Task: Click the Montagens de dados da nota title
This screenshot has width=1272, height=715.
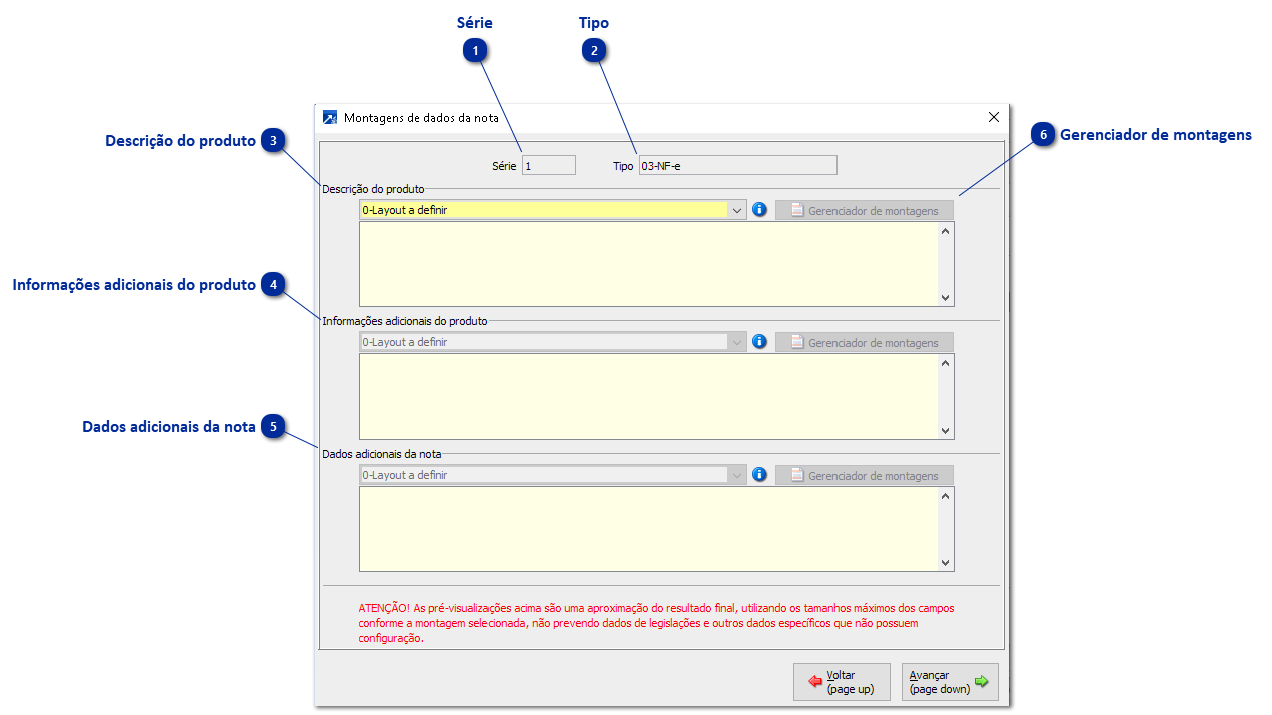Action: [421, 117]
